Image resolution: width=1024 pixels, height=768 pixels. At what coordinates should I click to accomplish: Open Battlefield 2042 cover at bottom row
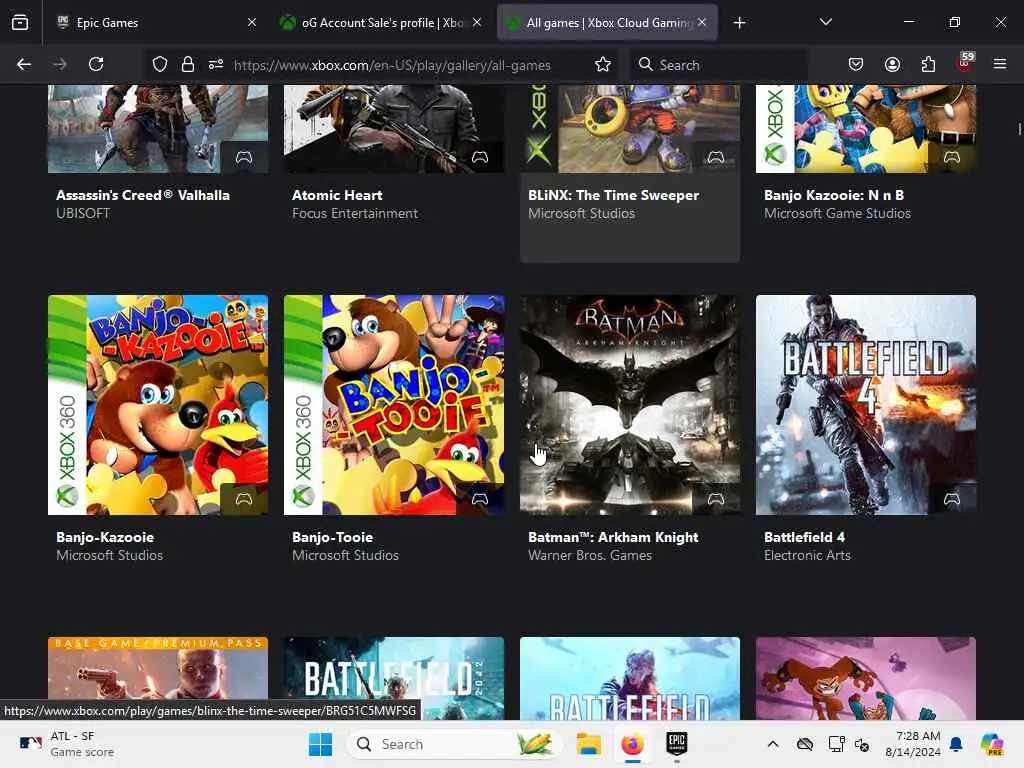(x=394, y=678)
